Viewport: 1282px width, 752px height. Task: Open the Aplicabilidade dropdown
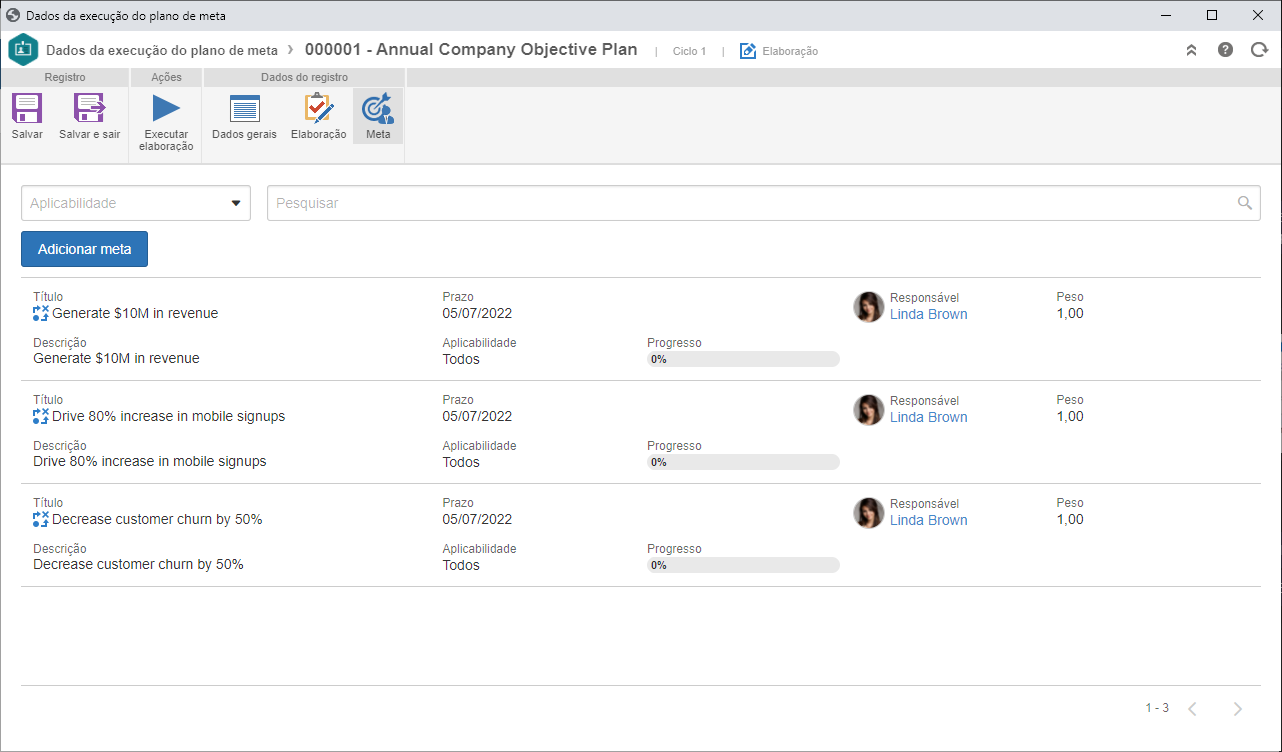coord(136,203)
